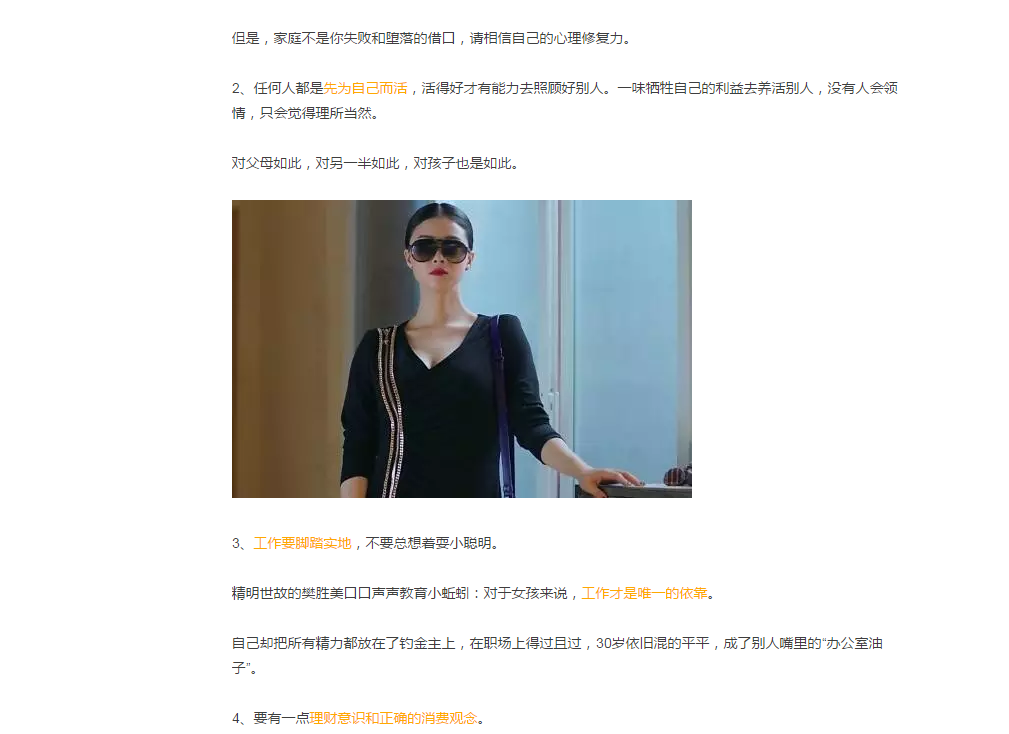Screen dimensions: 1009x734
Task: Click the phrase 对于女孩来说
Action: [x=525, y=593]
